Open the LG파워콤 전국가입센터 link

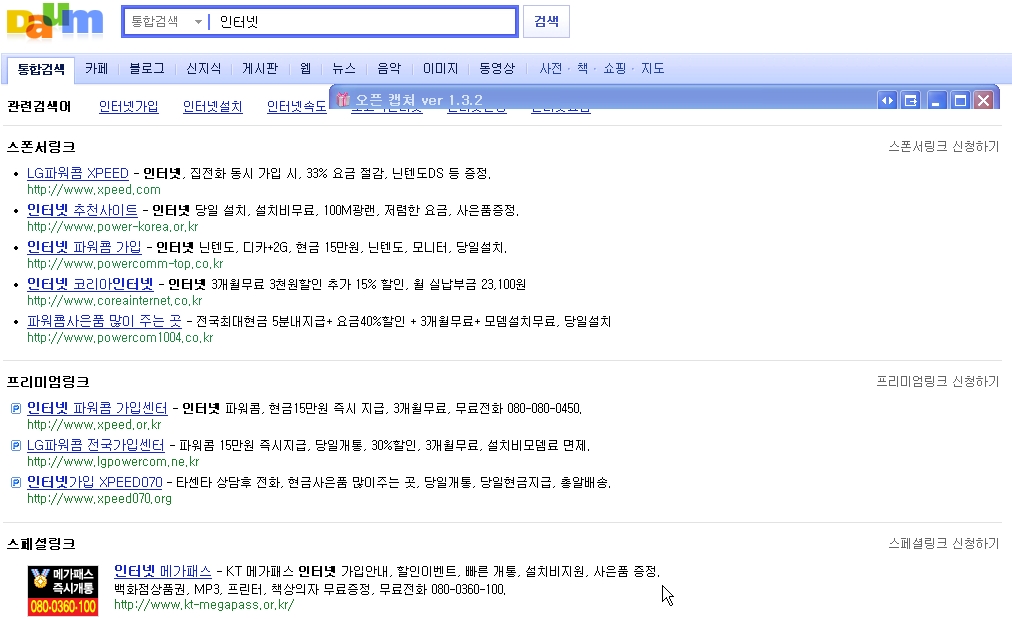click(96, 445)
